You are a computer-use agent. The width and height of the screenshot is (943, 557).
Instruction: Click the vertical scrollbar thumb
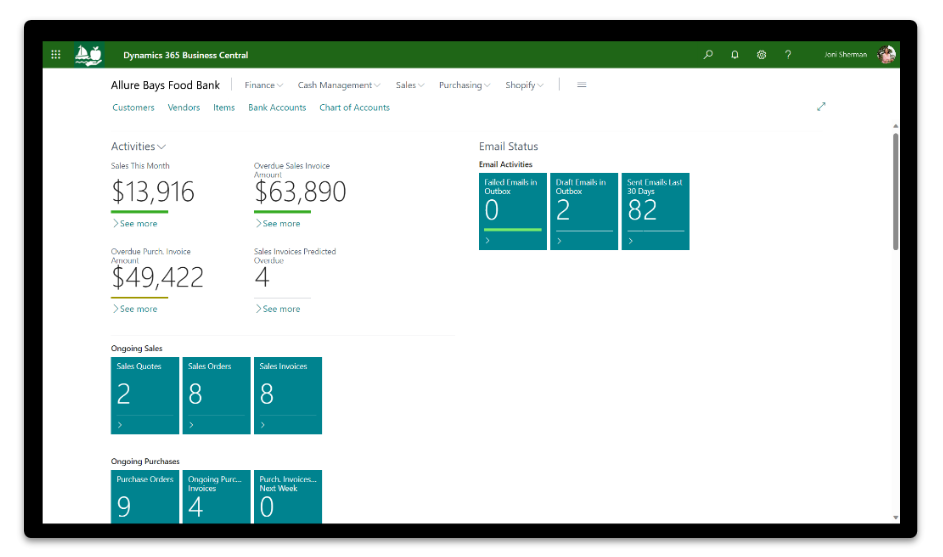point(895,191)
